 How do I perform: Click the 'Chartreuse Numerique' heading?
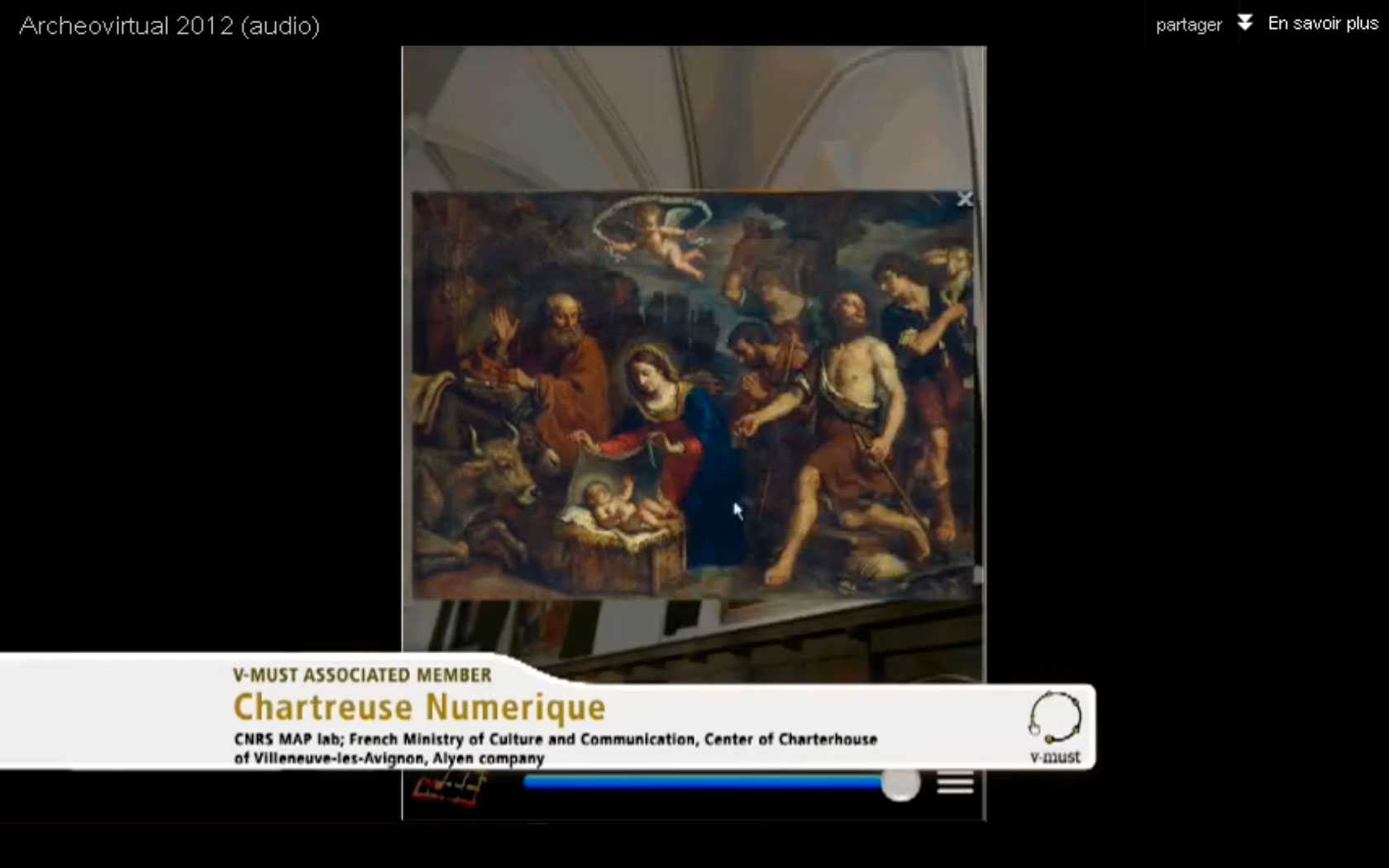point(419,708)
